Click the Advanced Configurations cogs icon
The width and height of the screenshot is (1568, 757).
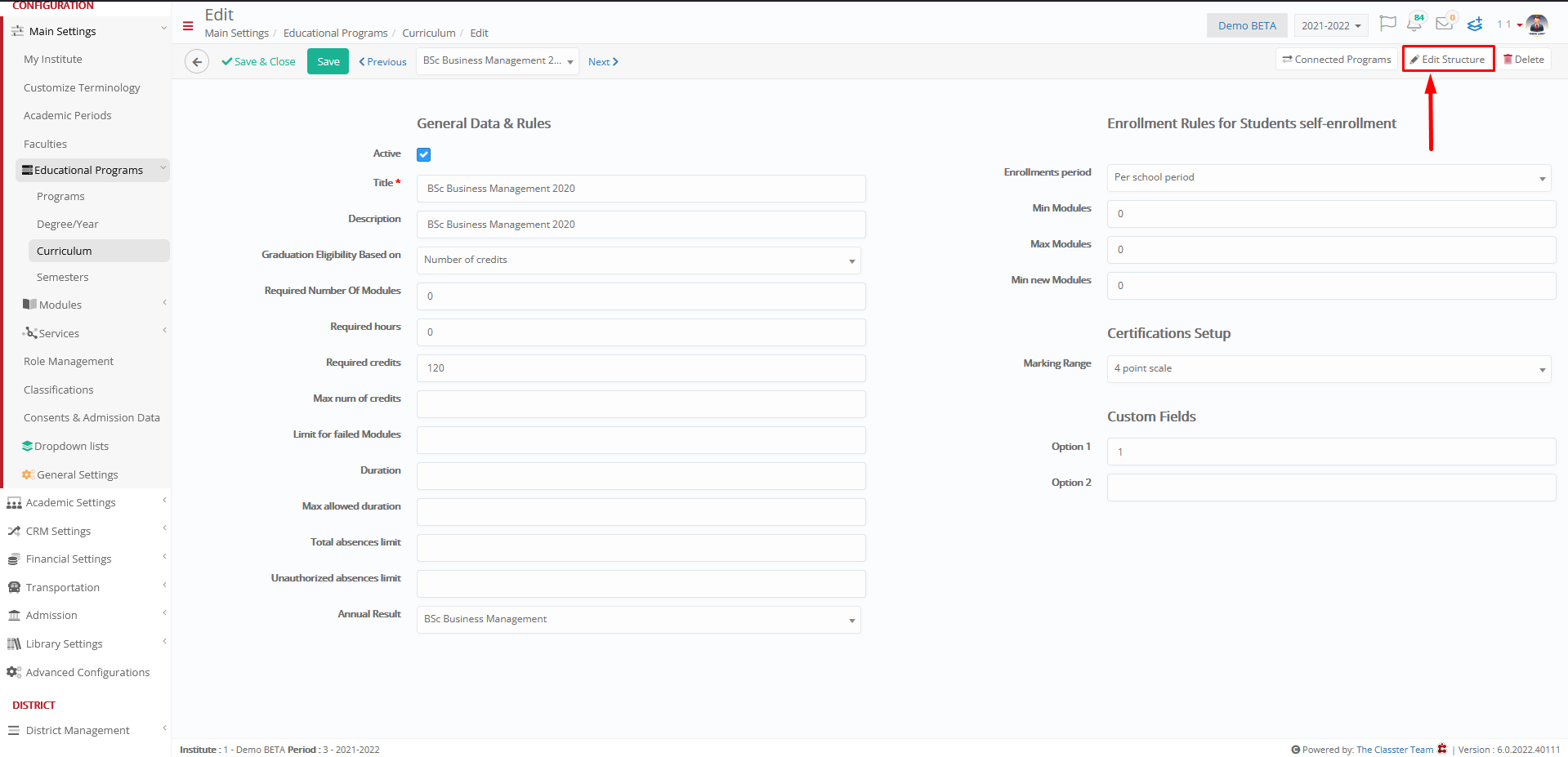(x=14, y=672)
